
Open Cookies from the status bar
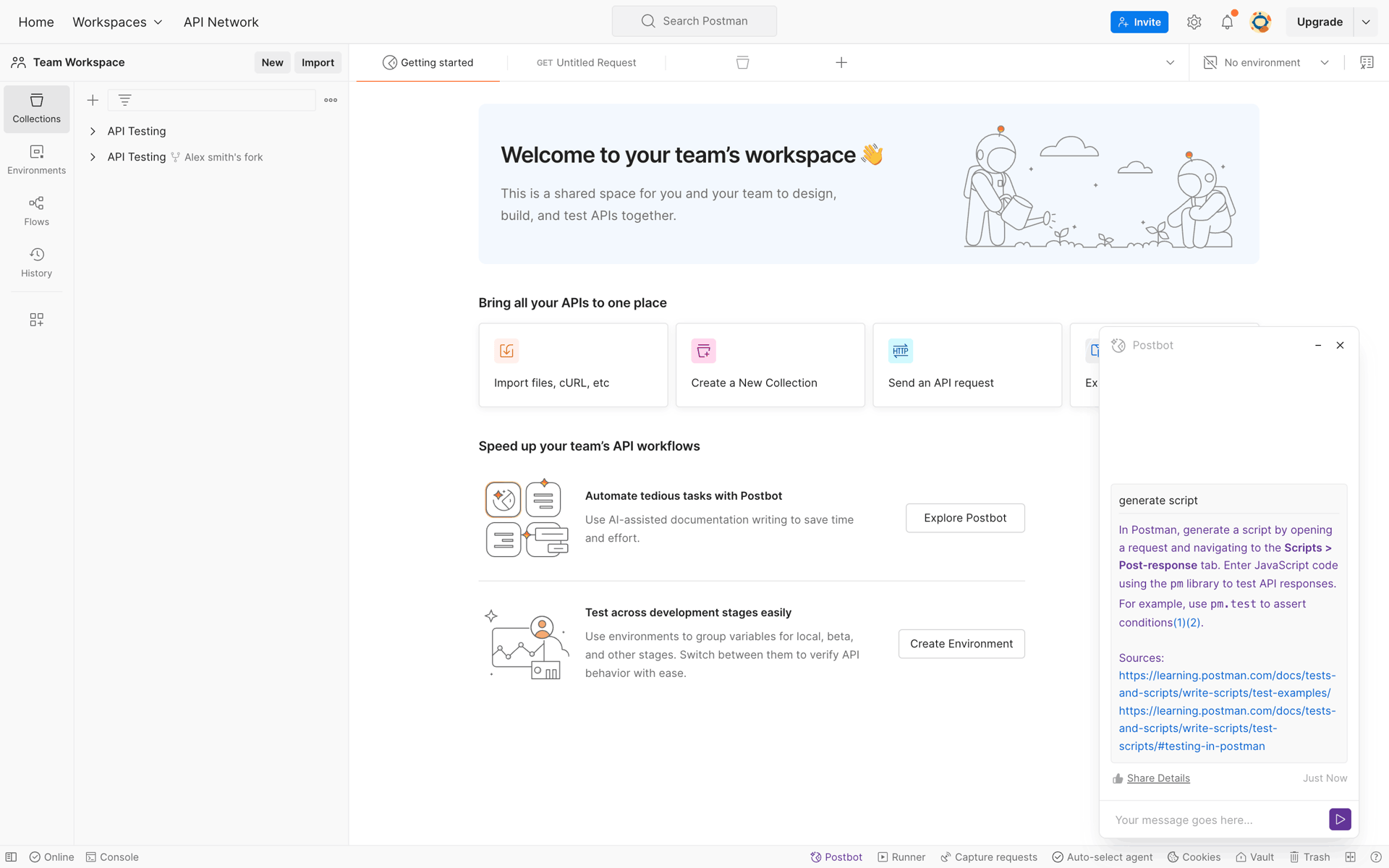tap(1194, 856)
